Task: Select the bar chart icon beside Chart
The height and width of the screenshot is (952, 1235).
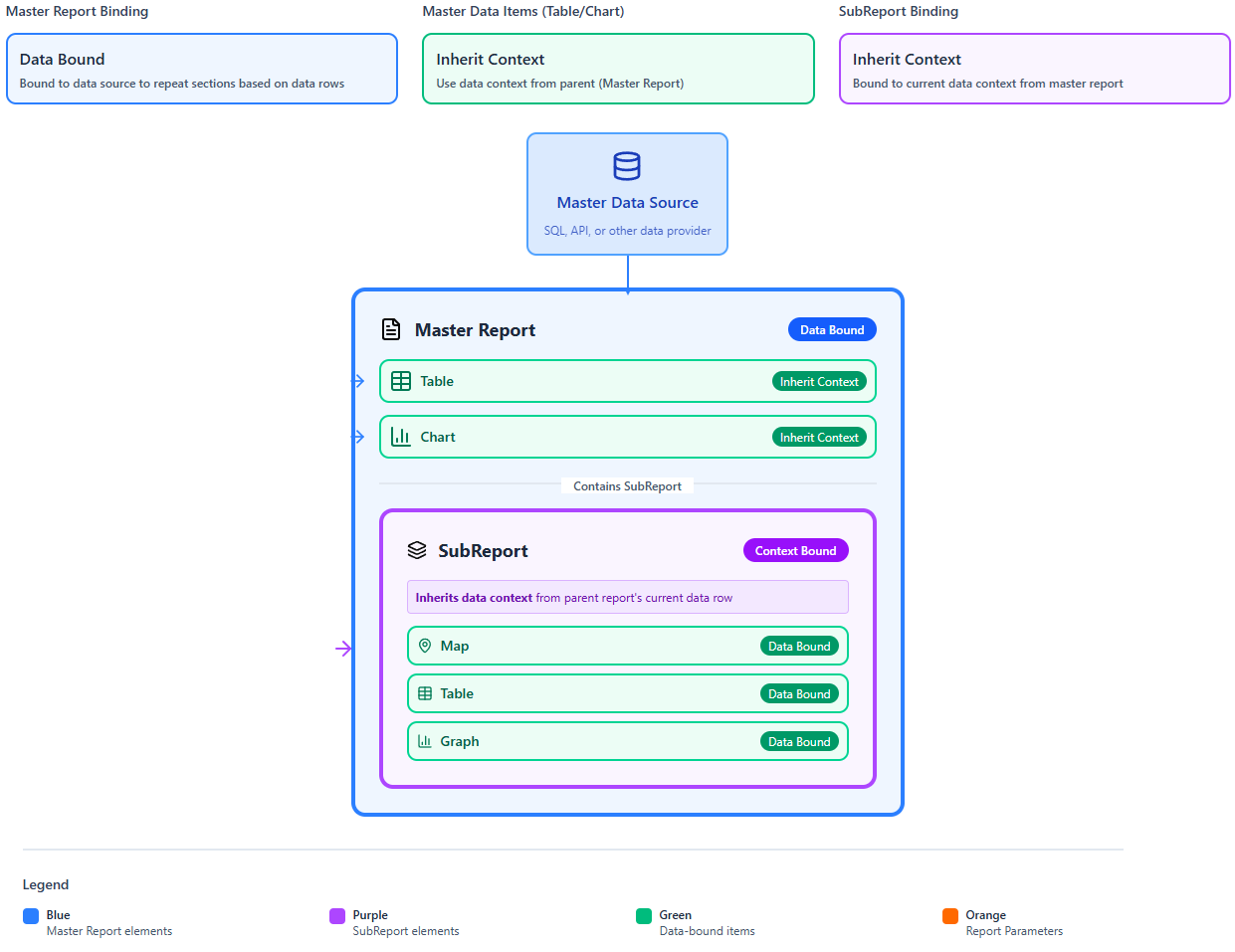Action: [401, 437]
